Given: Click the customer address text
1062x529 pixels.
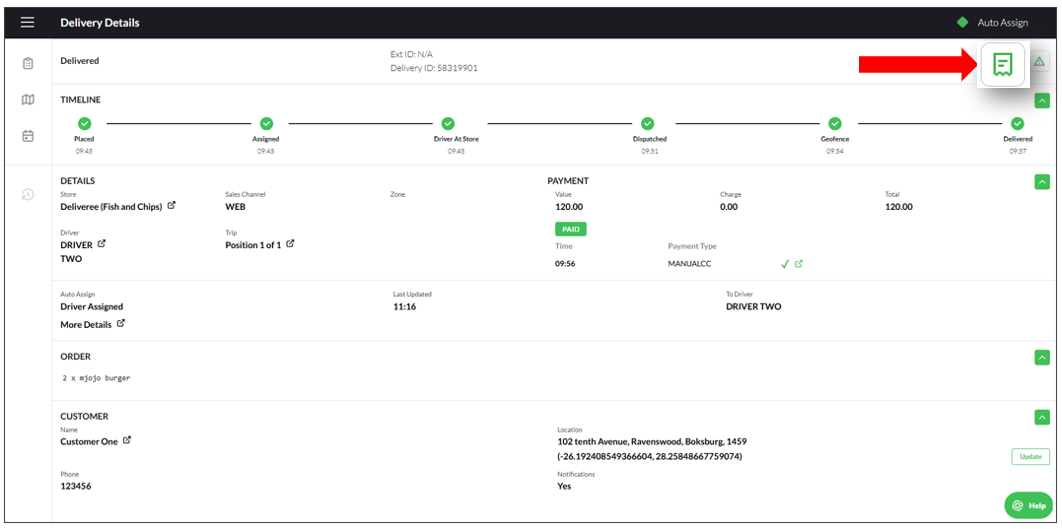Looking at the screenshot, I should click(652, 441).
